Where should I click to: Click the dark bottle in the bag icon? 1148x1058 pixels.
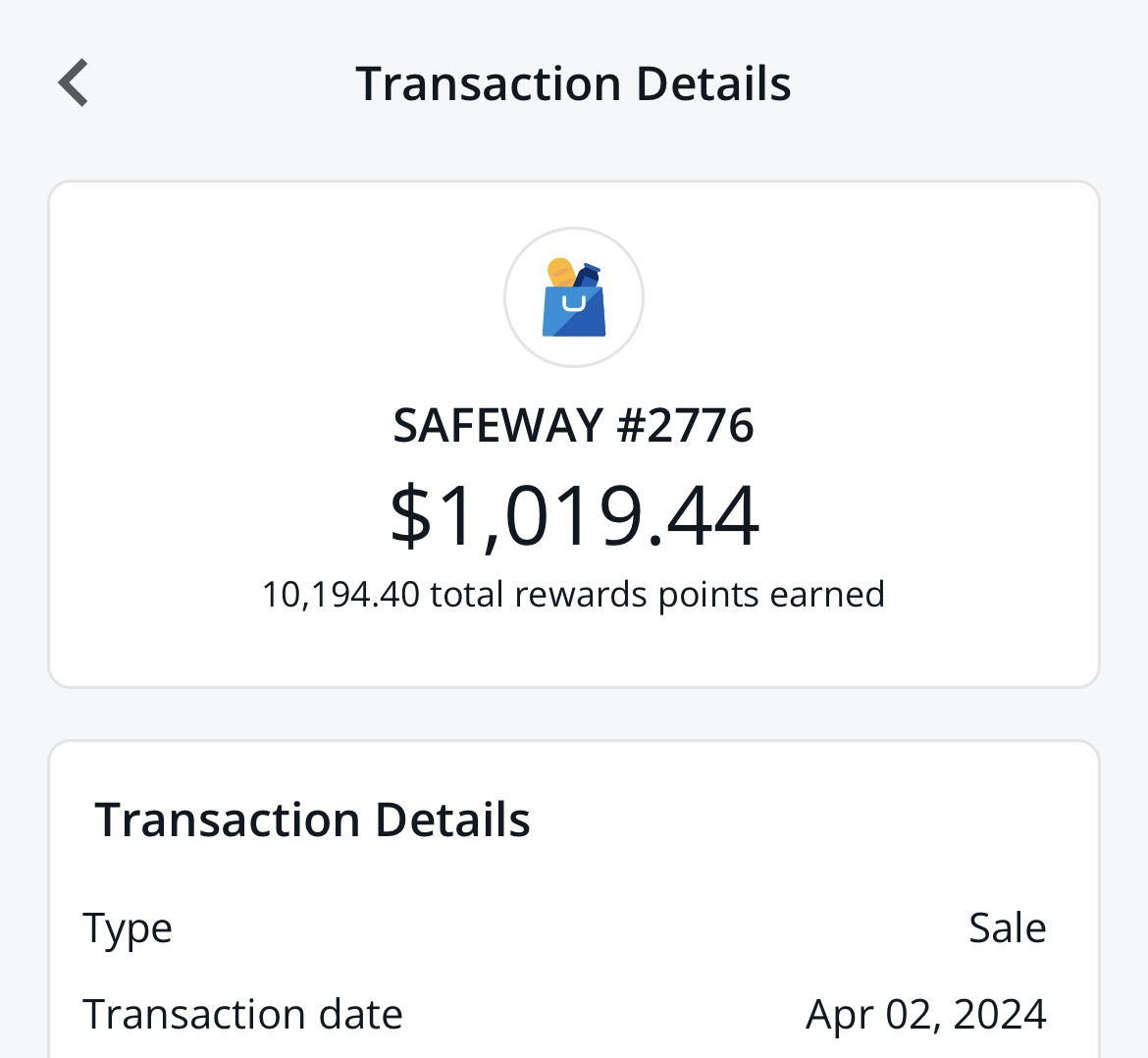587,275
